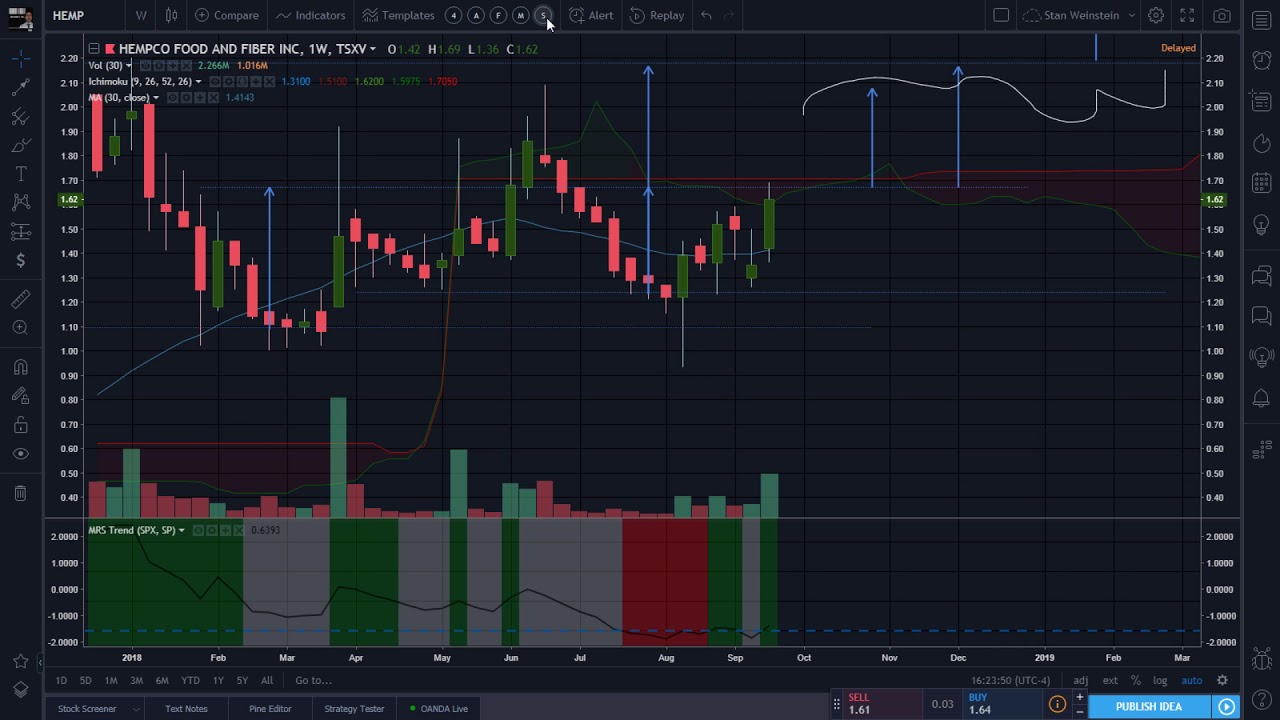
Task: Open favorites star in left toolbar
Action: click(20, 661)
